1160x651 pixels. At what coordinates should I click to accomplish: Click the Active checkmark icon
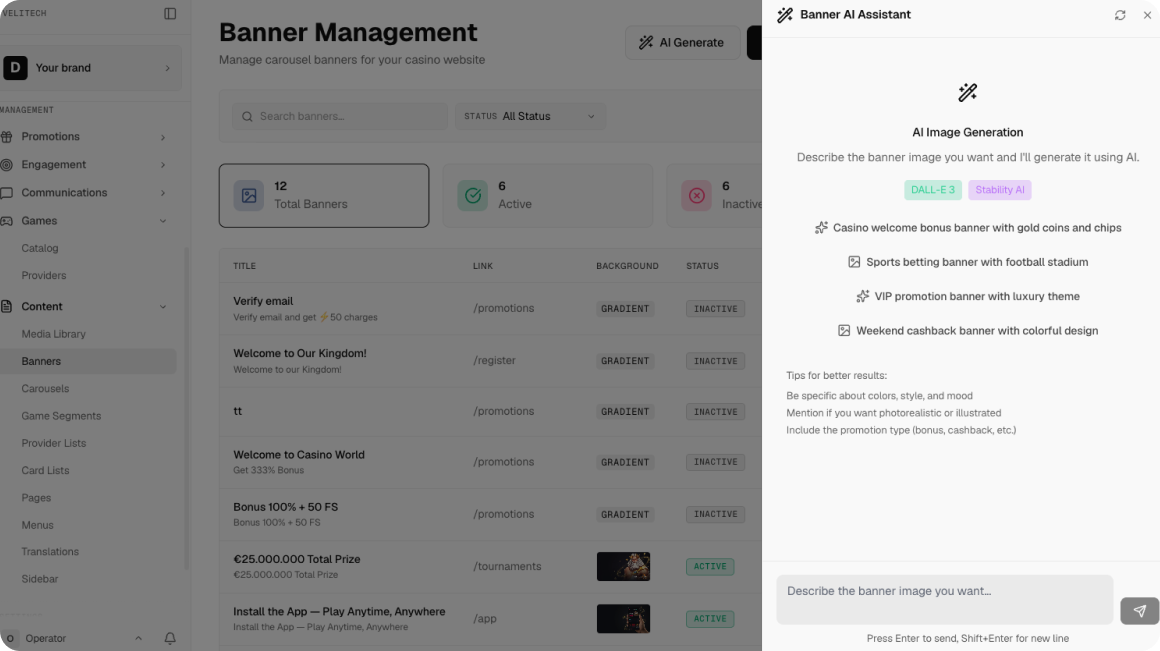(473, 195)
